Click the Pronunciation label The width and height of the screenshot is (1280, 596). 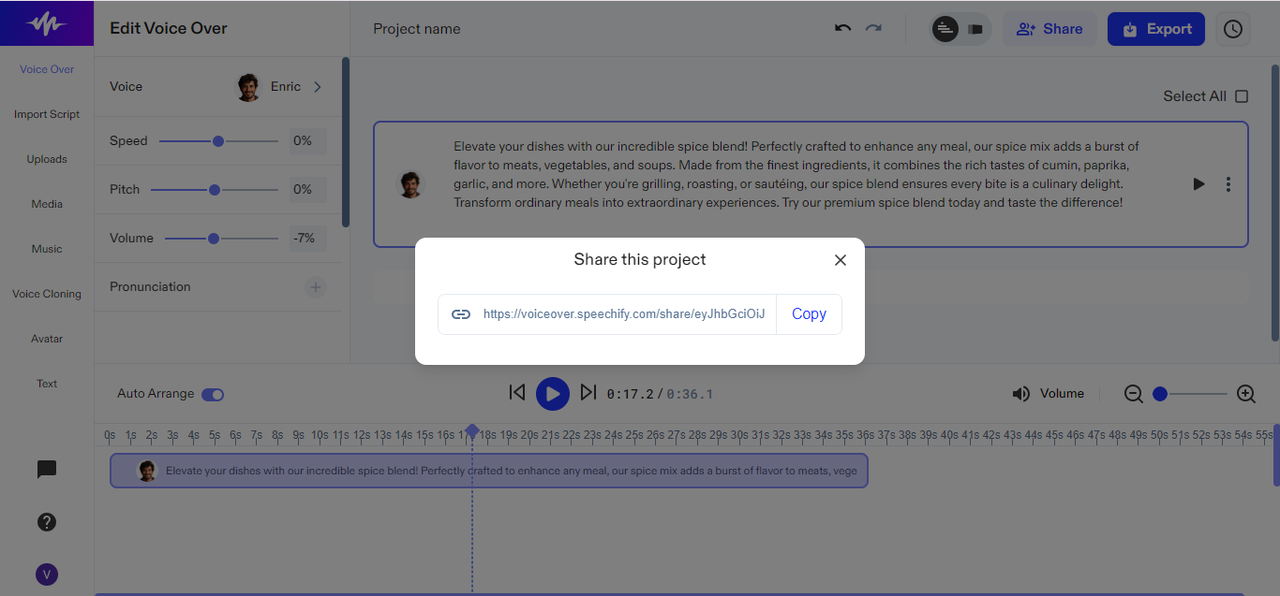150,287
